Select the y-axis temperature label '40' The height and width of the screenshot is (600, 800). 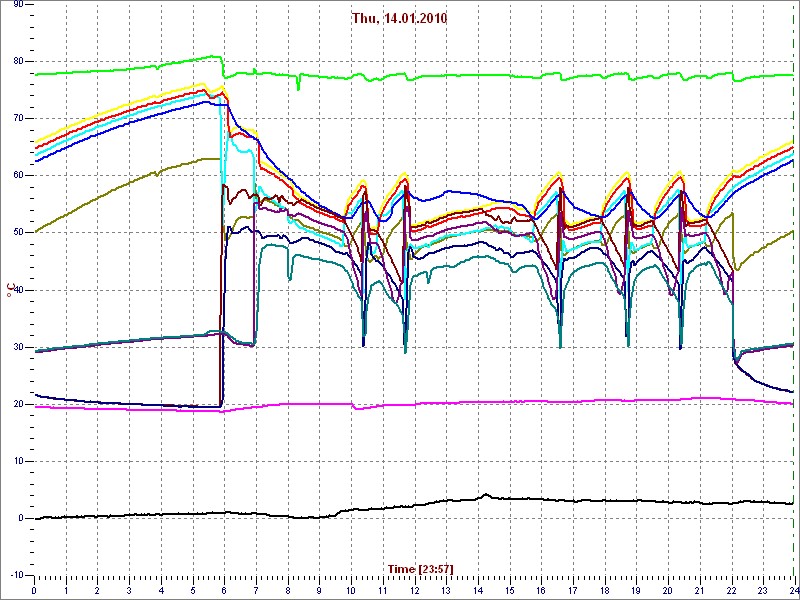(x=18, y=290)
